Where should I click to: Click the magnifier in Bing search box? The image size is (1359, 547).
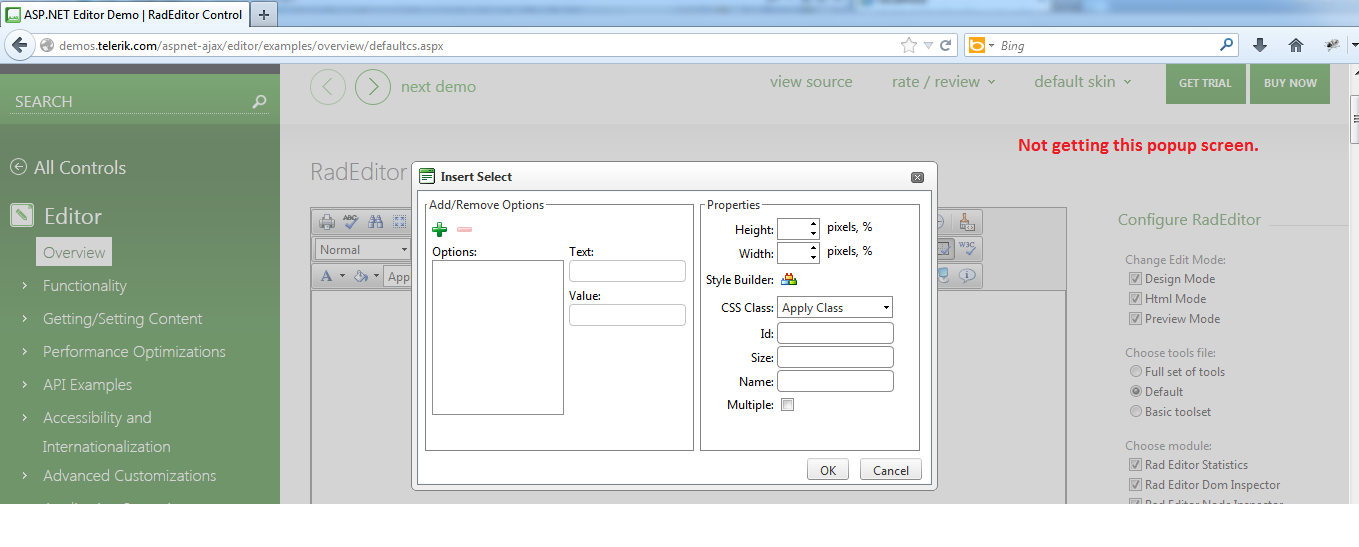(x=1226, y=45)
